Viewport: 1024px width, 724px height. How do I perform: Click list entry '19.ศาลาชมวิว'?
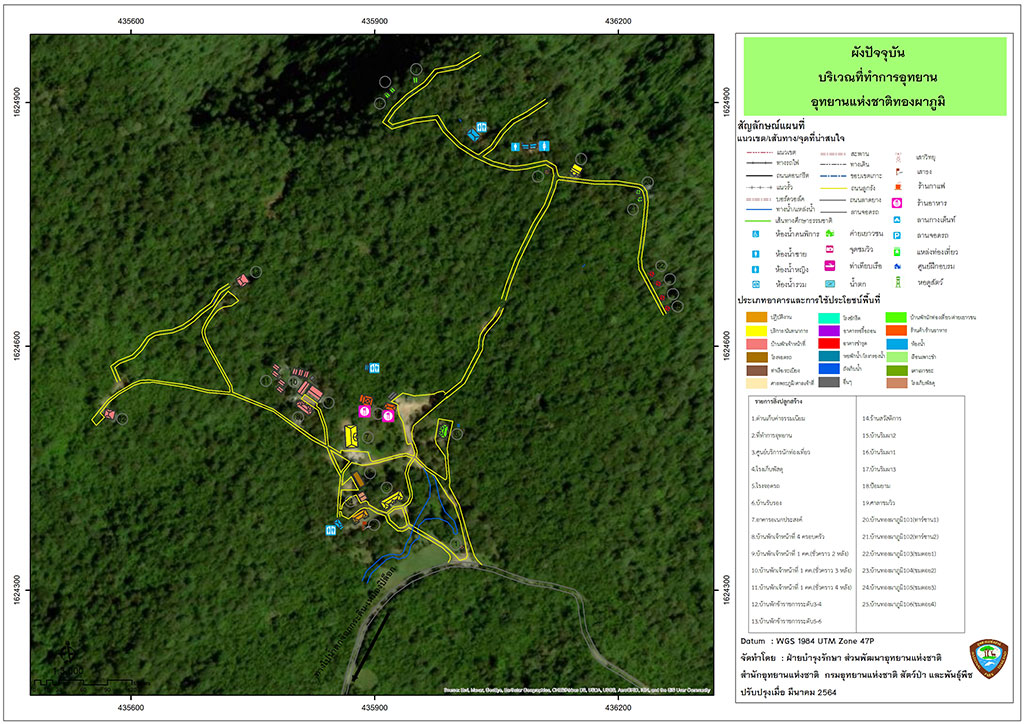tap(879, 503)
